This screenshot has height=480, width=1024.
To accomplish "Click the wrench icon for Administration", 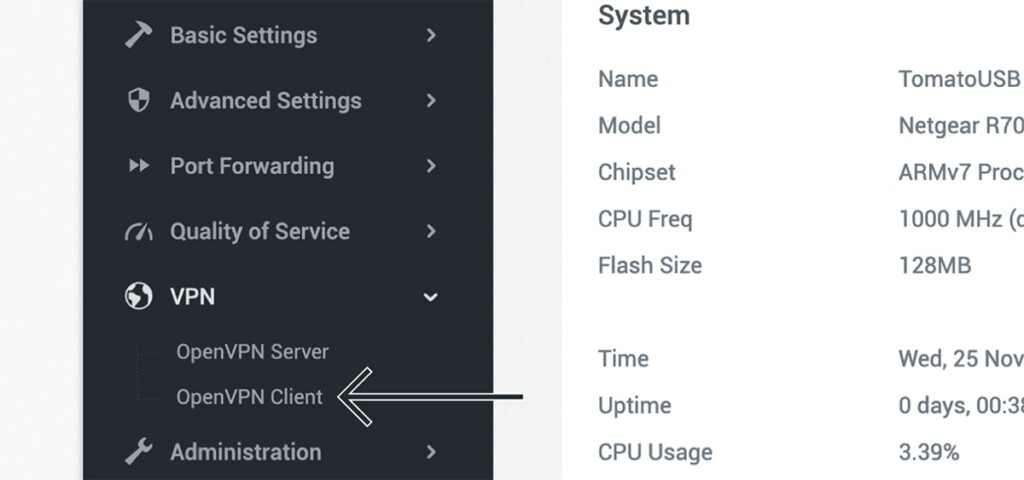I will pyautogui.click(x=138, y=452).
